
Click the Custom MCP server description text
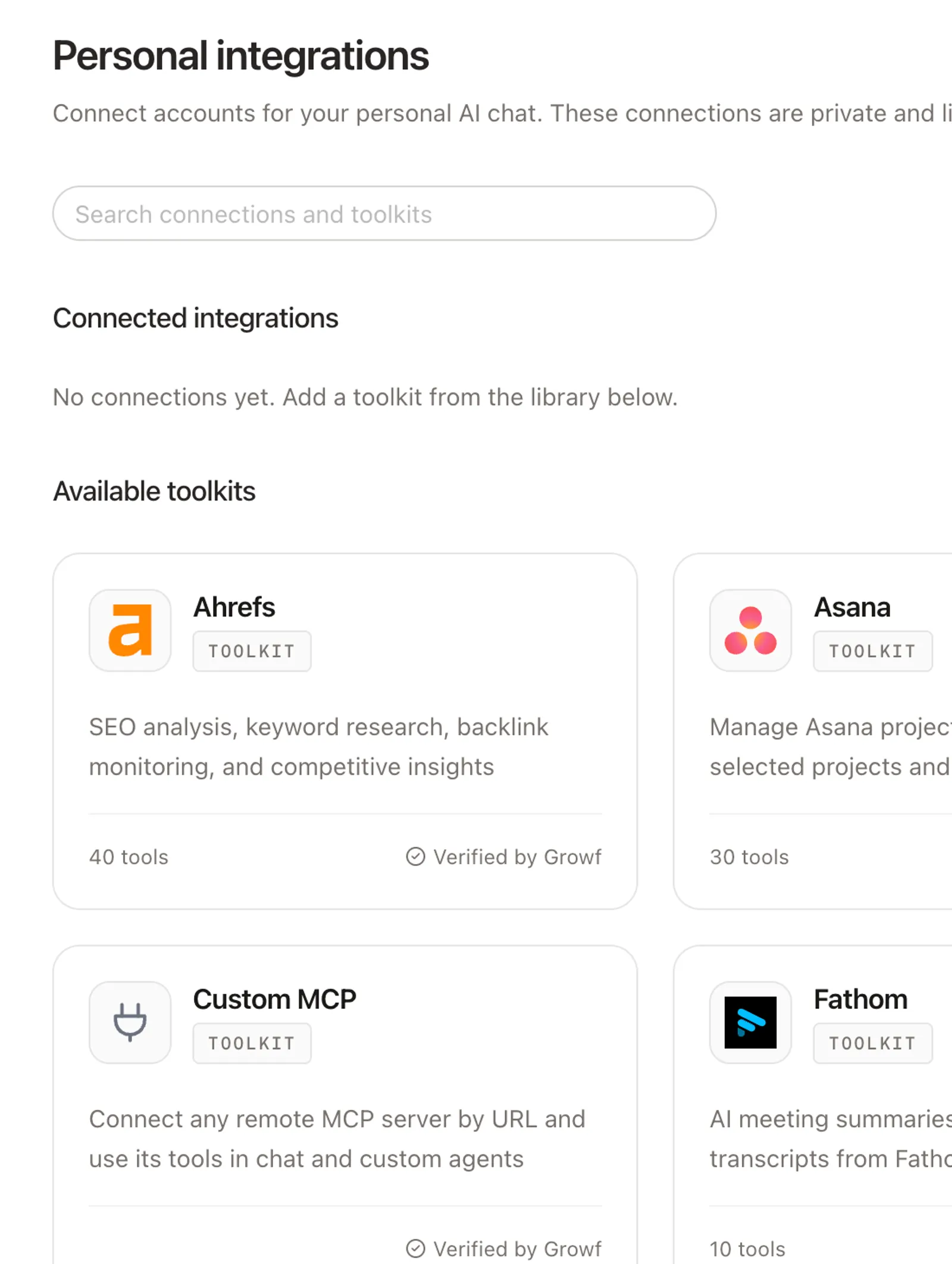(337, 1139)
